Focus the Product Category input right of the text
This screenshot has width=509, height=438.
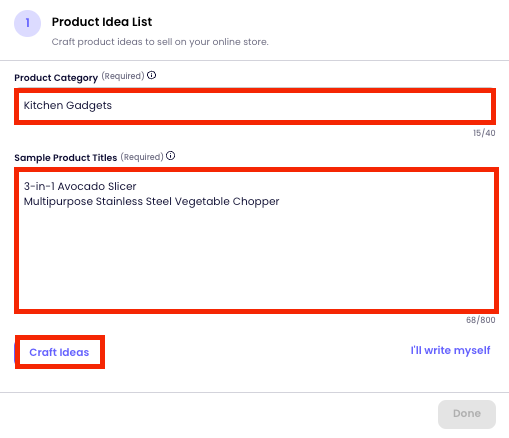click(x=300, y=106)
